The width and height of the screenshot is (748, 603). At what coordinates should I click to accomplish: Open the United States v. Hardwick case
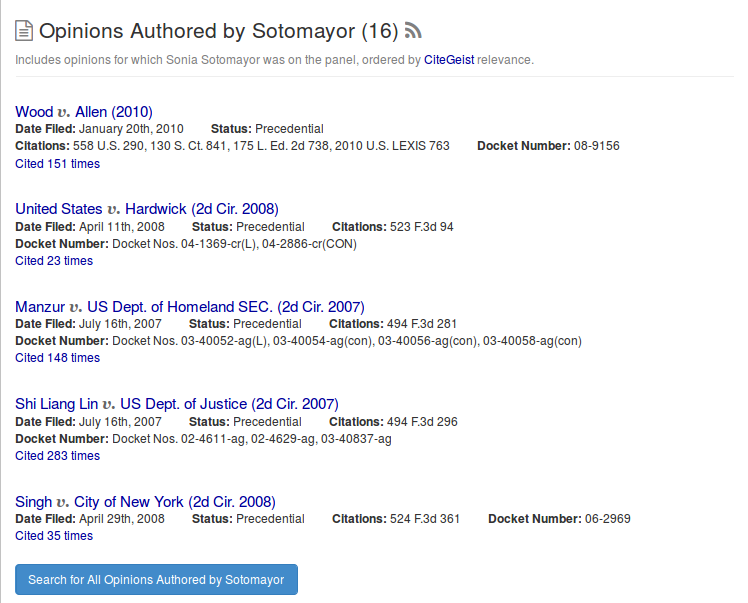click(x=146, y=209)
